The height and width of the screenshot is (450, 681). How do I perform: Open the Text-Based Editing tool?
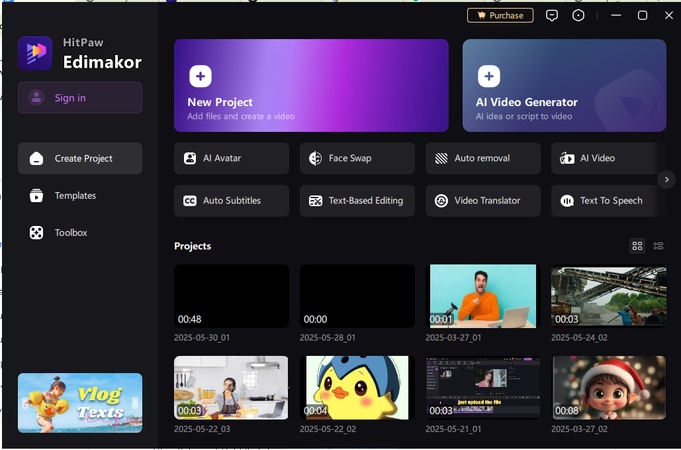click(357, 201)
